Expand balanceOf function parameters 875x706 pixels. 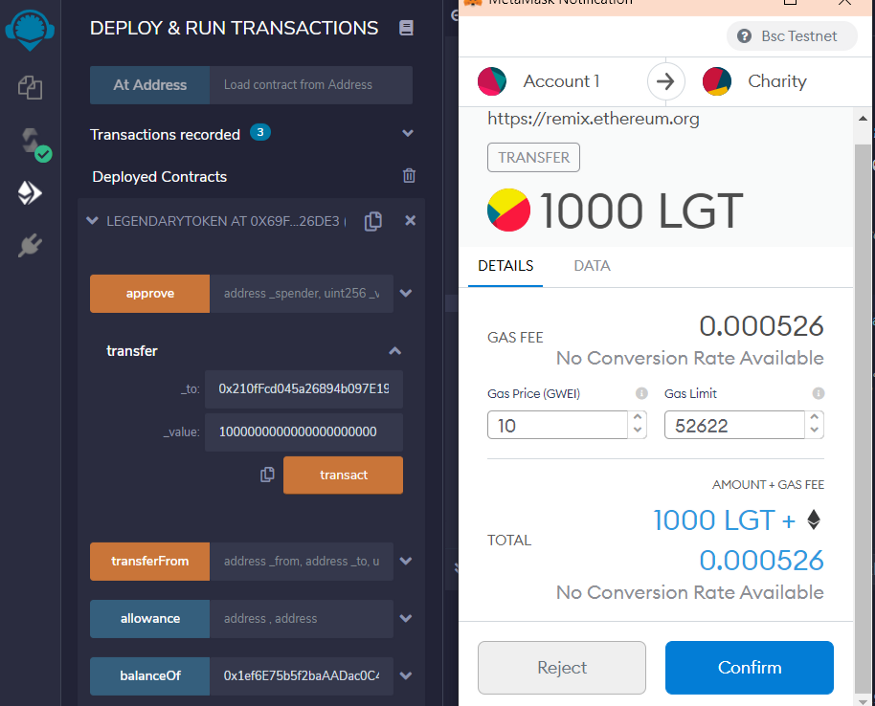tap(406, 675)
